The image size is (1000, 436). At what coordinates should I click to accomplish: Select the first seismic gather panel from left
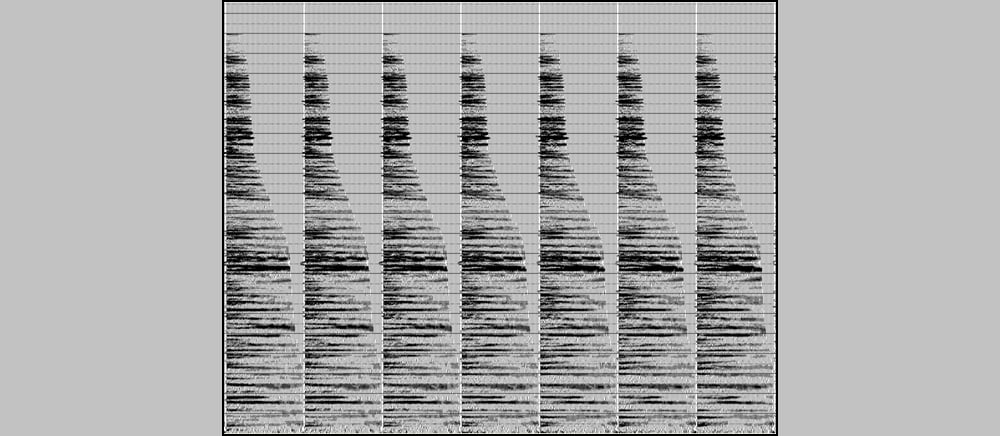265,217
